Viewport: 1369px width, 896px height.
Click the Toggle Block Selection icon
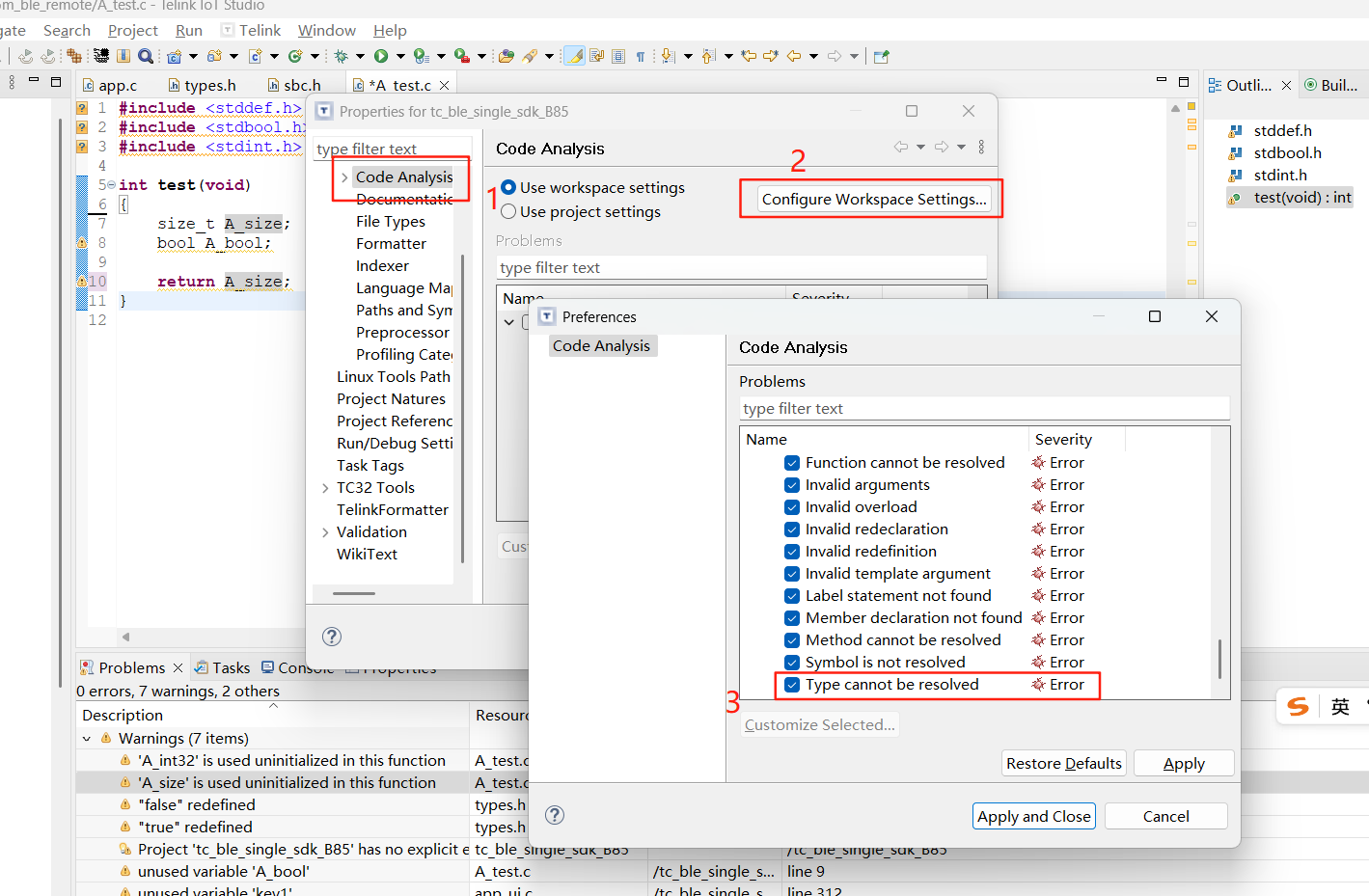point(618,56)
